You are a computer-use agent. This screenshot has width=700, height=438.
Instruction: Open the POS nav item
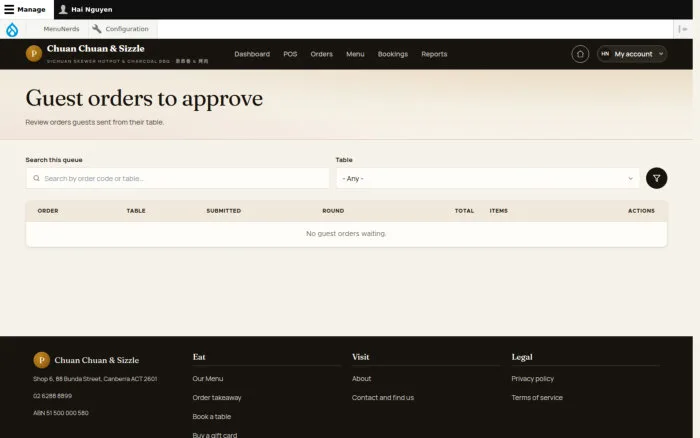coord(290,54)
